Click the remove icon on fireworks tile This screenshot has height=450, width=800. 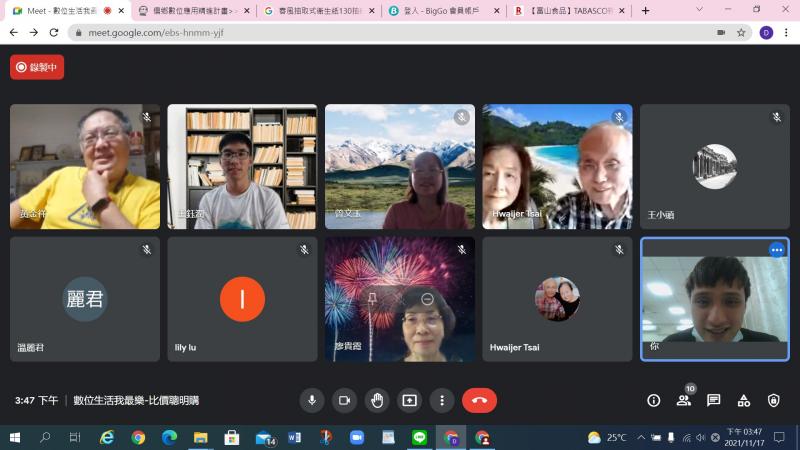click(x=427, y=299)
